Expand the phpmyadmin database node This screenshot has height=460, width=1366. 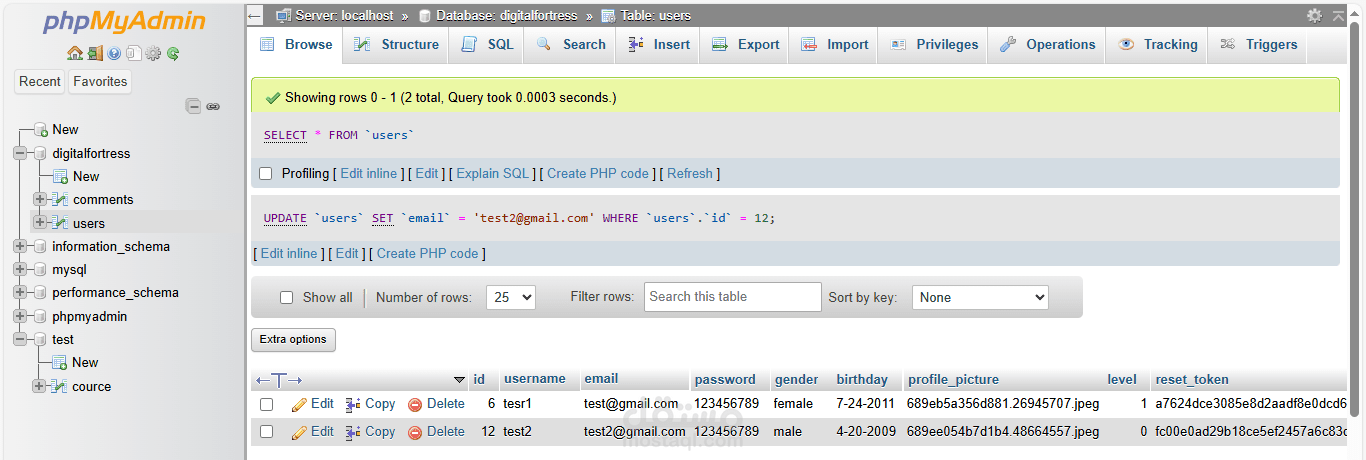pos(20,317)
